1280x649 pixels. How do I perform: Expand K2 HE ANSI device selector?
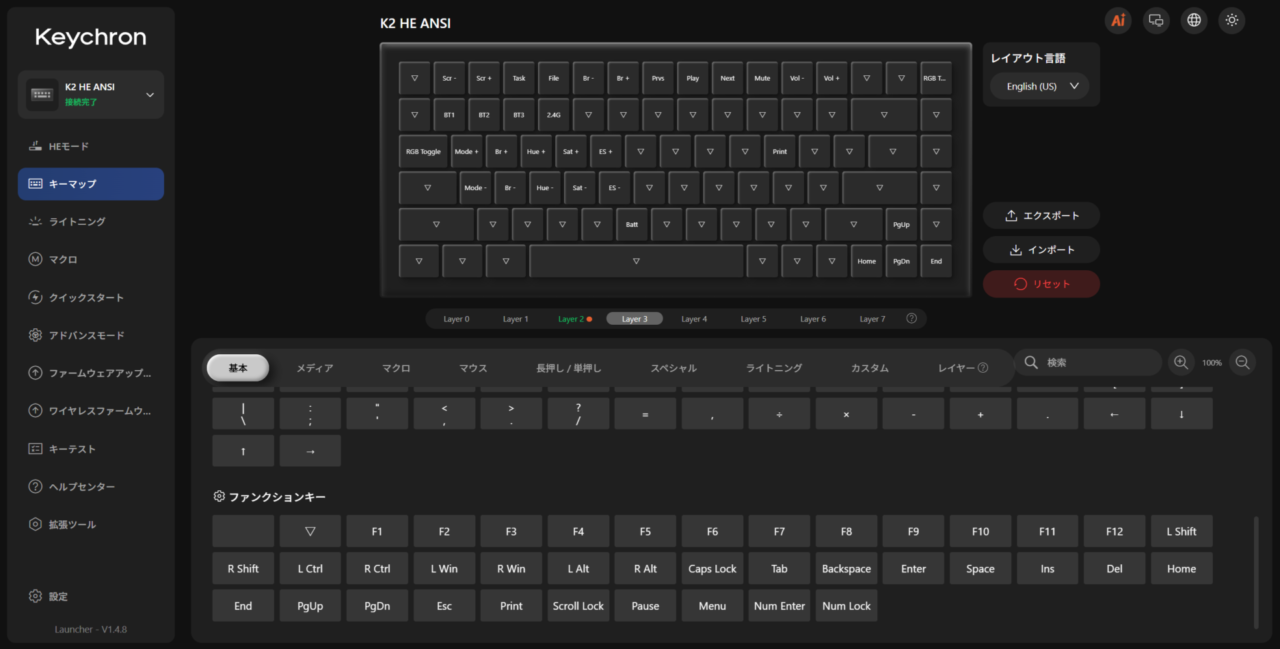(x=91, y=95)
